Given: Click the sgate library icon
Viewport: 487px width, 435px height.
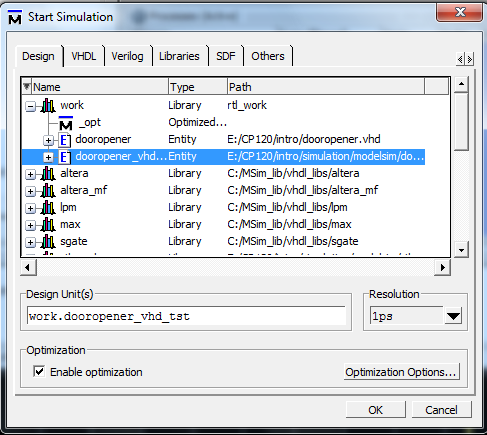Looking at the screenshot, I should [x=48, y=242].
